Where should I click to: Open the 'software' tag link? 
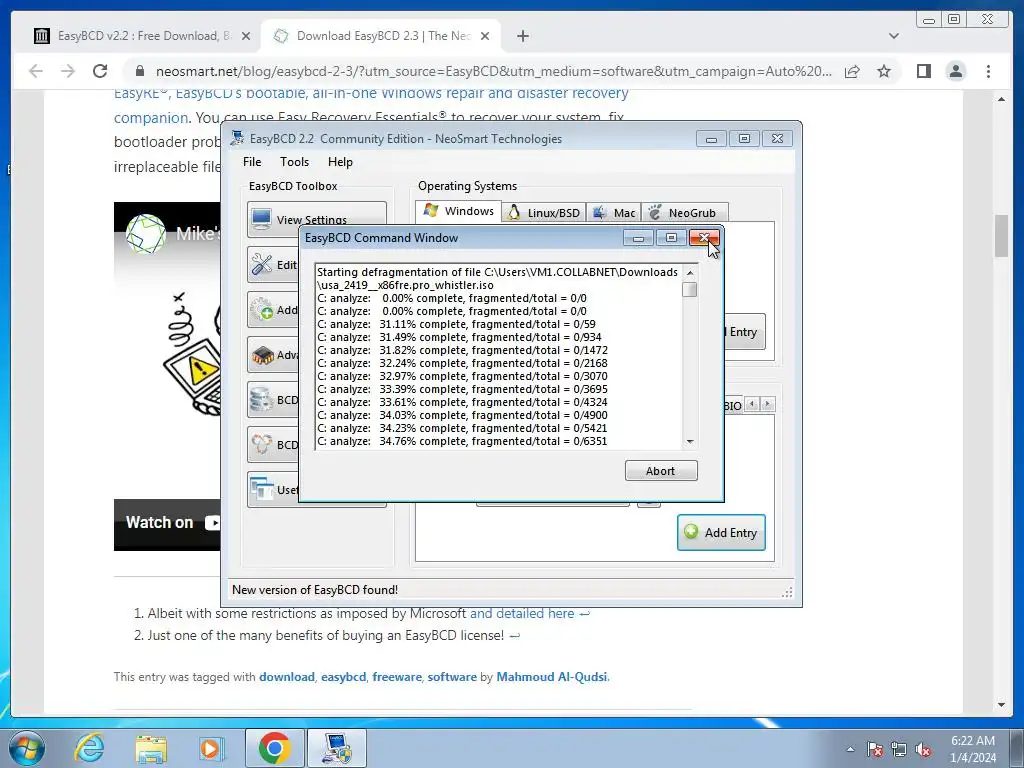(452, 677)
